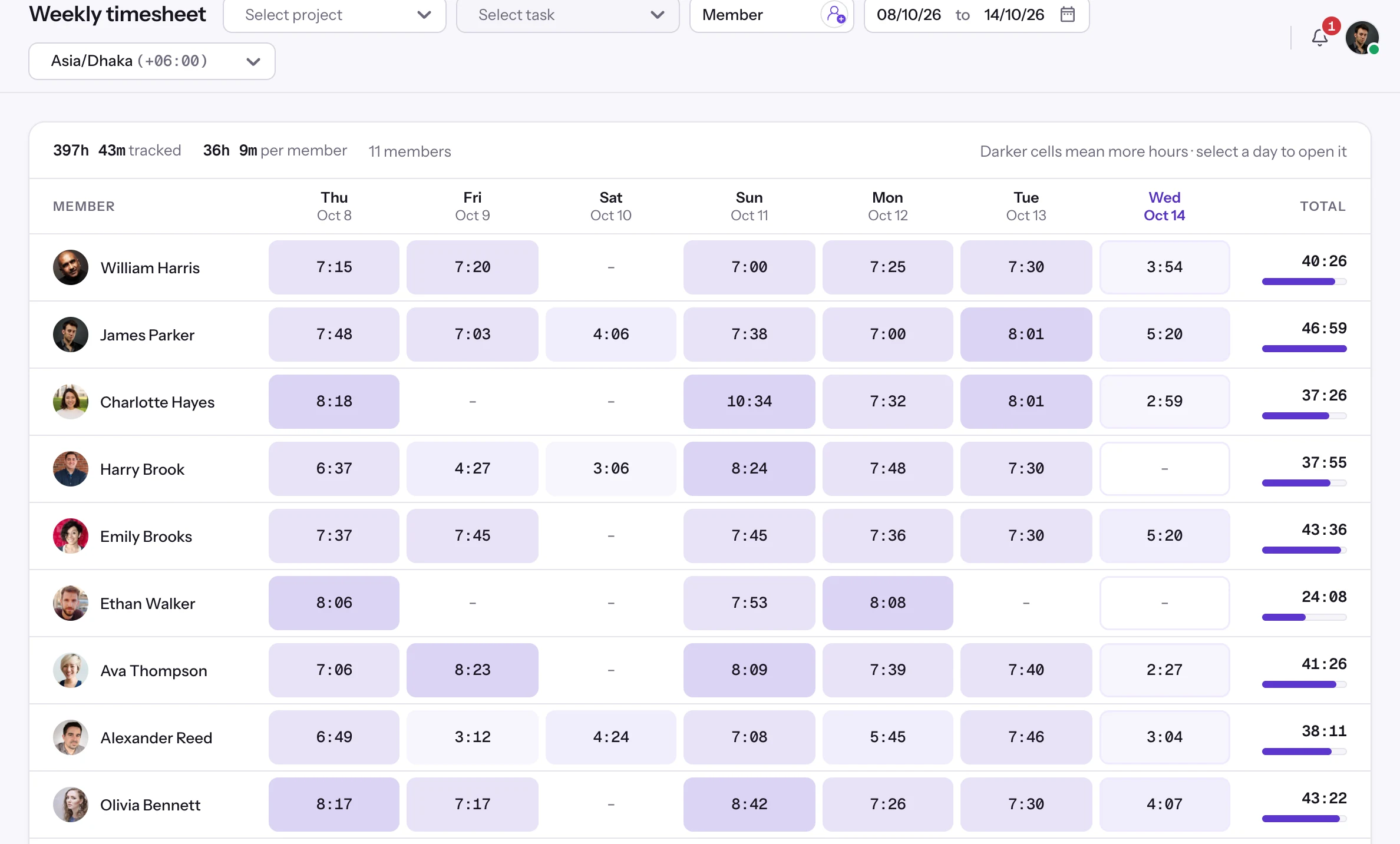Select the Fri Oct 9 column header
The image size is (1400, 844).
point(473,206)
